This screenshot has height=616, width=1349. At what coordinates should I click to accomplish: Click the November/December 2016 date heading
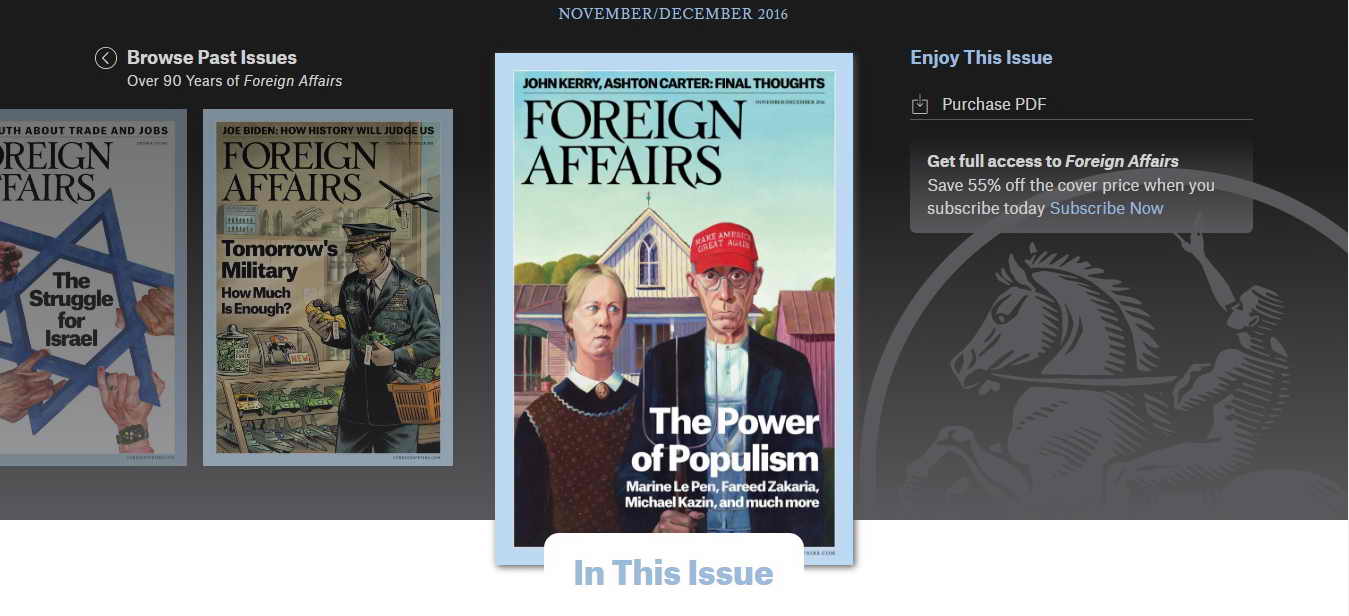pyautogui.click(x=673, y=14)
